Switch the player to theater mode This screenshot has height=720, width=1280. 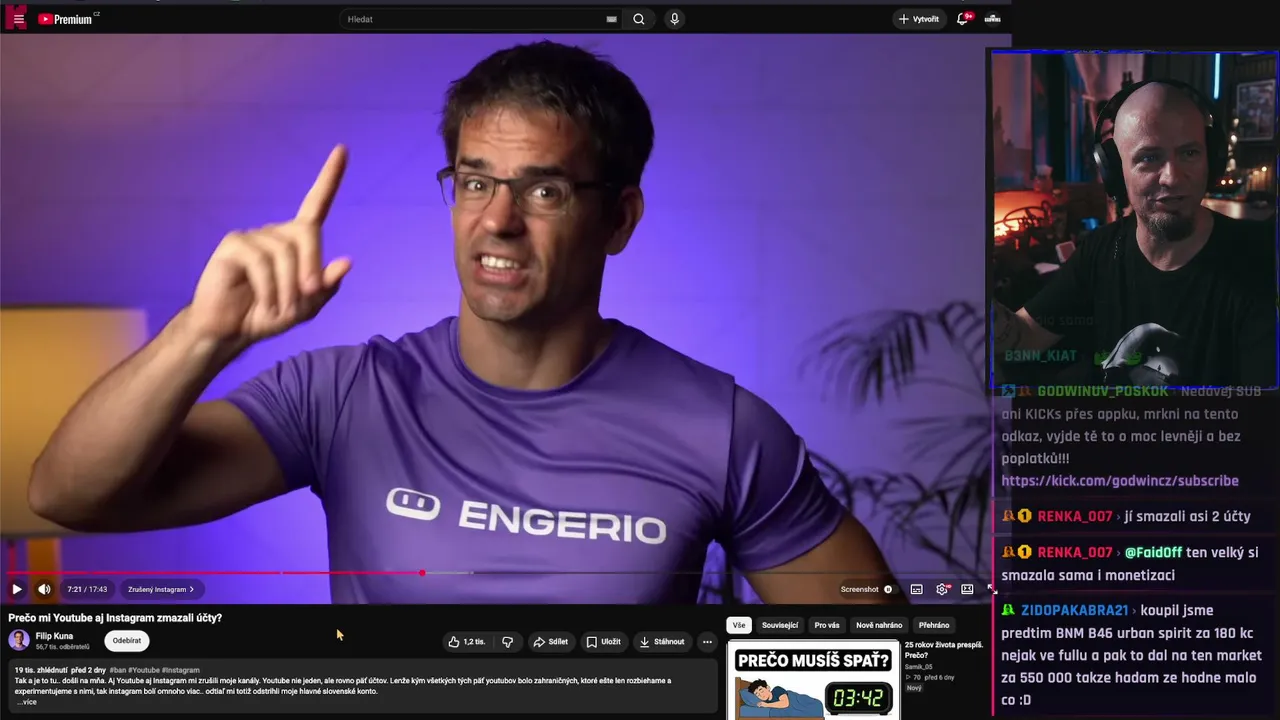tap(967, 589)
